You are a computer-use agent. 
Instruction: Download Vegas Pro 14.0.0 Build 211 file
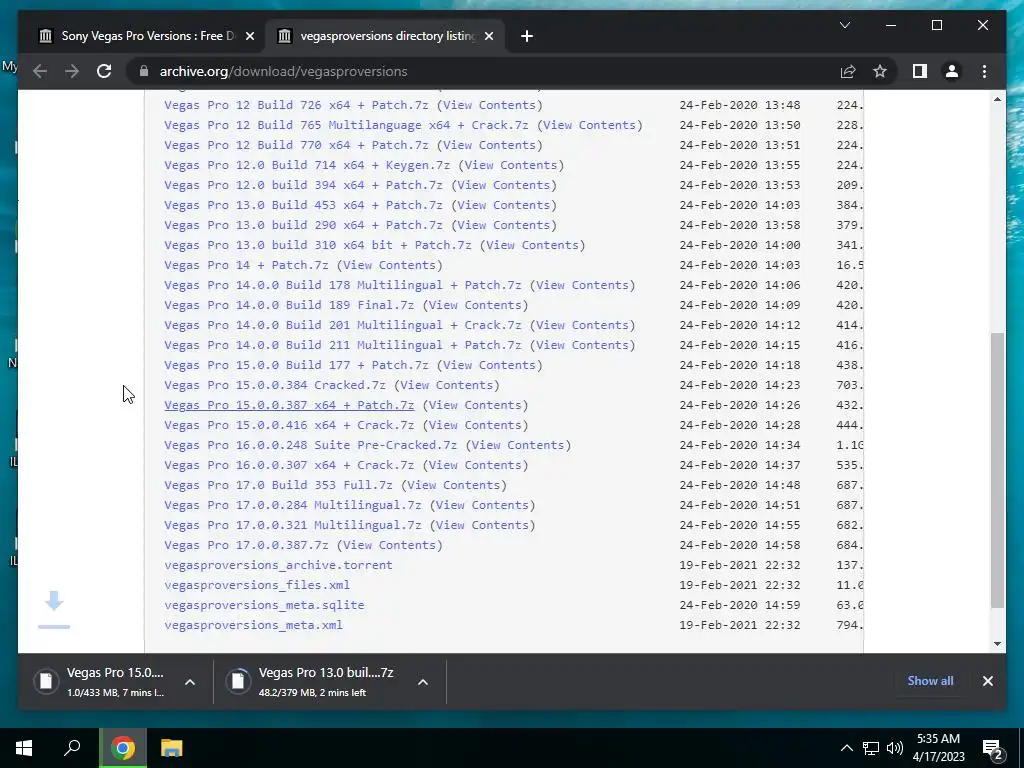343,345
